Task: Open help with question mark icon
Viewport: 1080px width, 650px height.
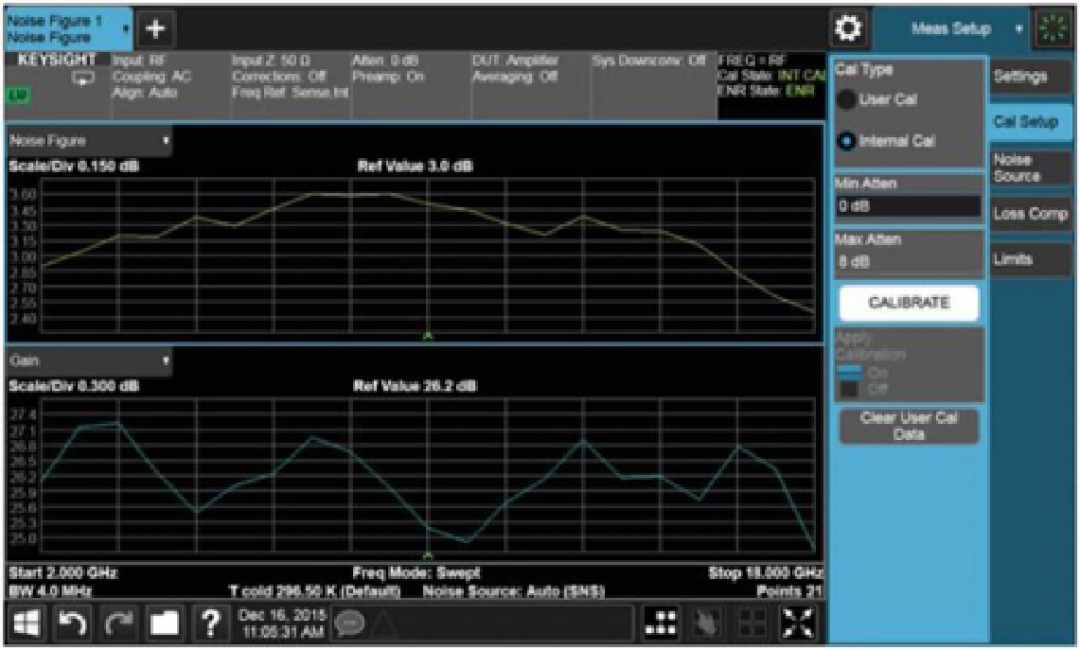Action: [x=210, y=624]
